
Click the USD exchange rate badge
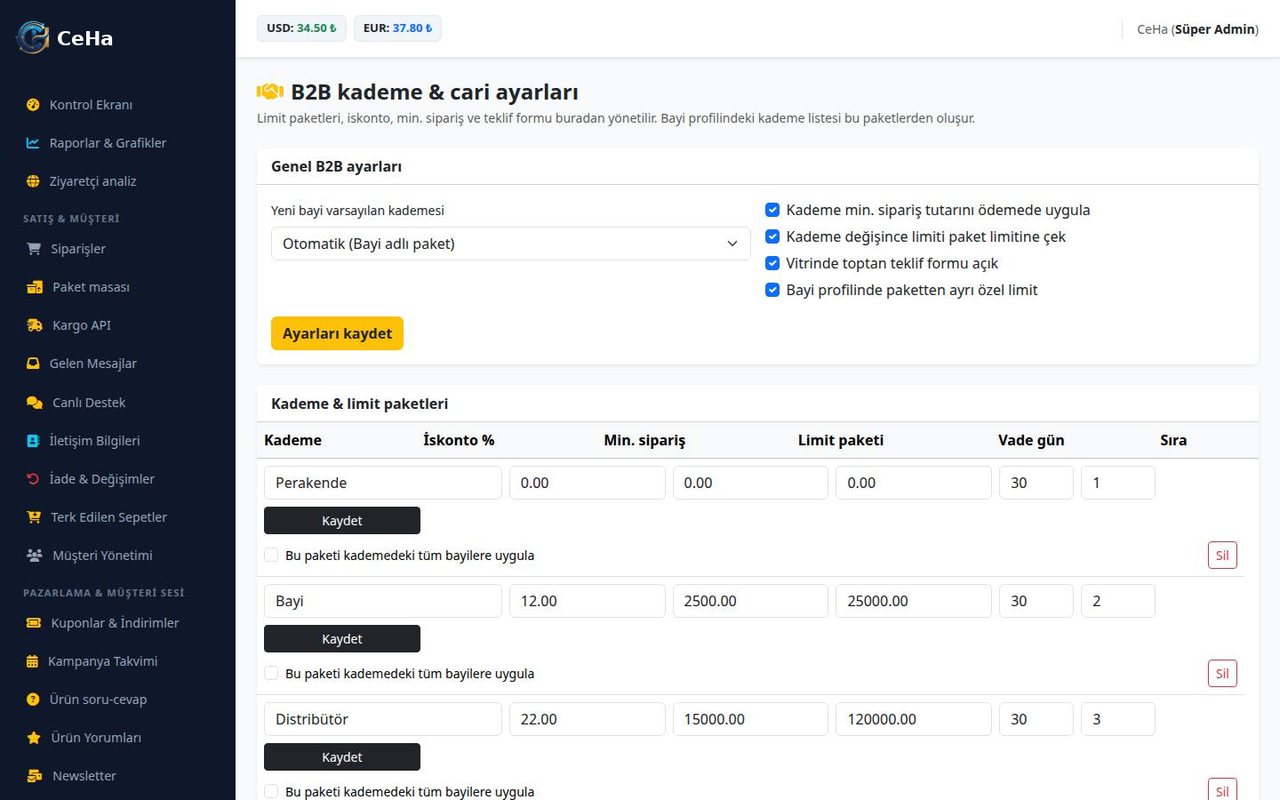(x=302, y=28)
